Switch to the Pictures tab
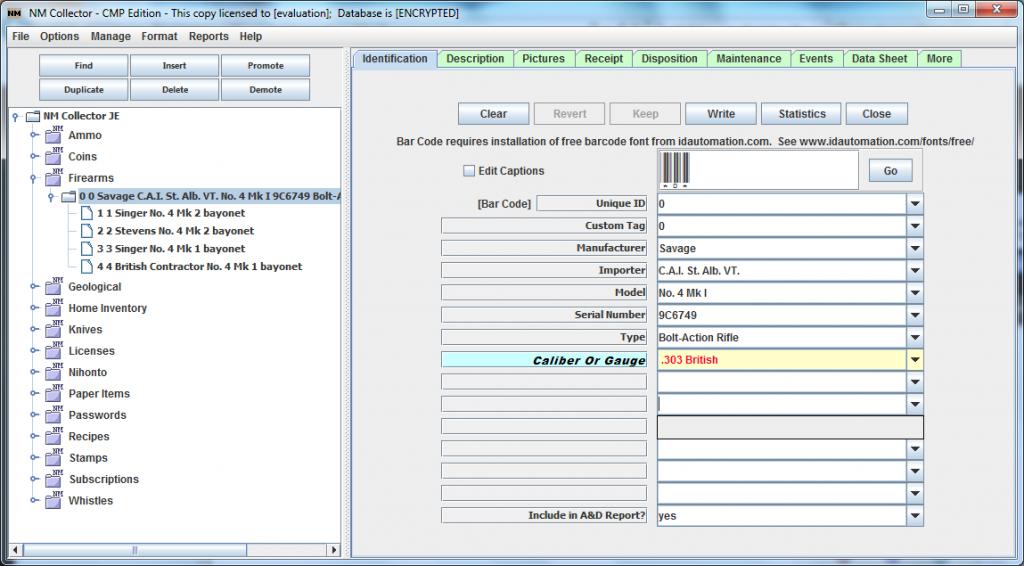The height and width of the screenshot is (566, 1024). 543,59
